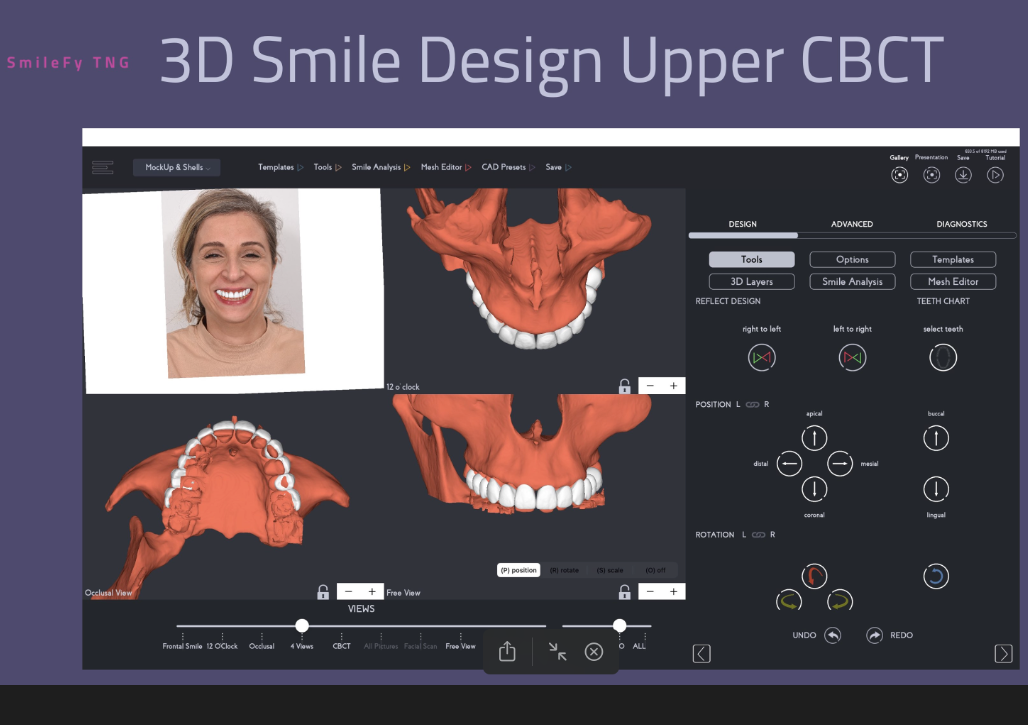Move teeth apical with the up arrow
This screenshot has width=1028, height=726.
[815, 438]
